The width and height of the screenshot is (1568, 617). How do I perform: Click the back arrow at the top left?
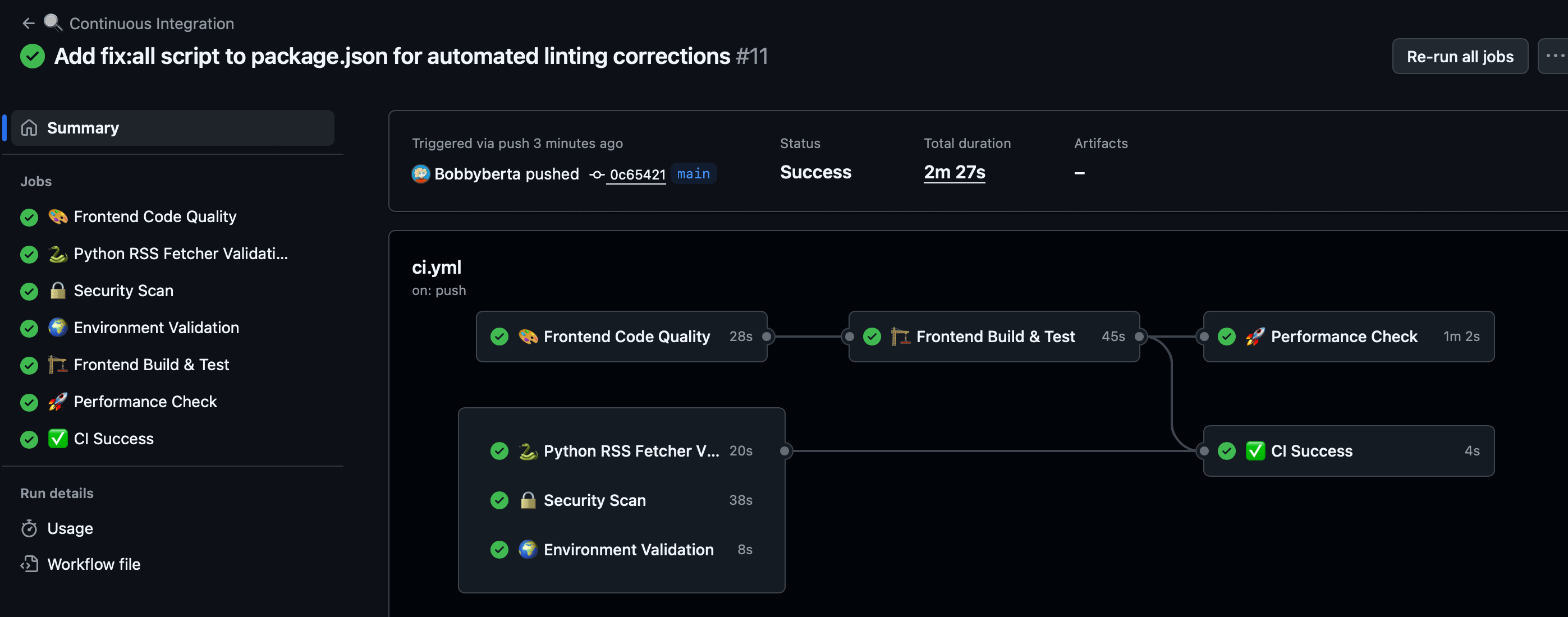click(x=29, y=23)
